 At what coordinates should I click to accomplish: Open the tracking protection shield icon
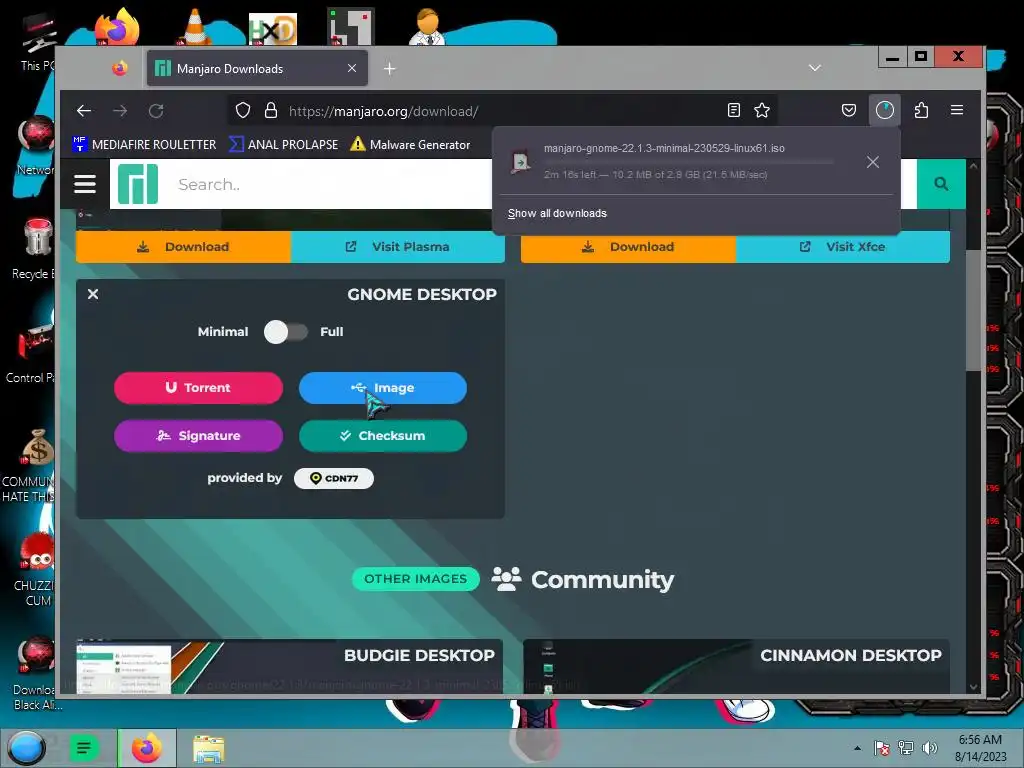click(x=243, y=110)
